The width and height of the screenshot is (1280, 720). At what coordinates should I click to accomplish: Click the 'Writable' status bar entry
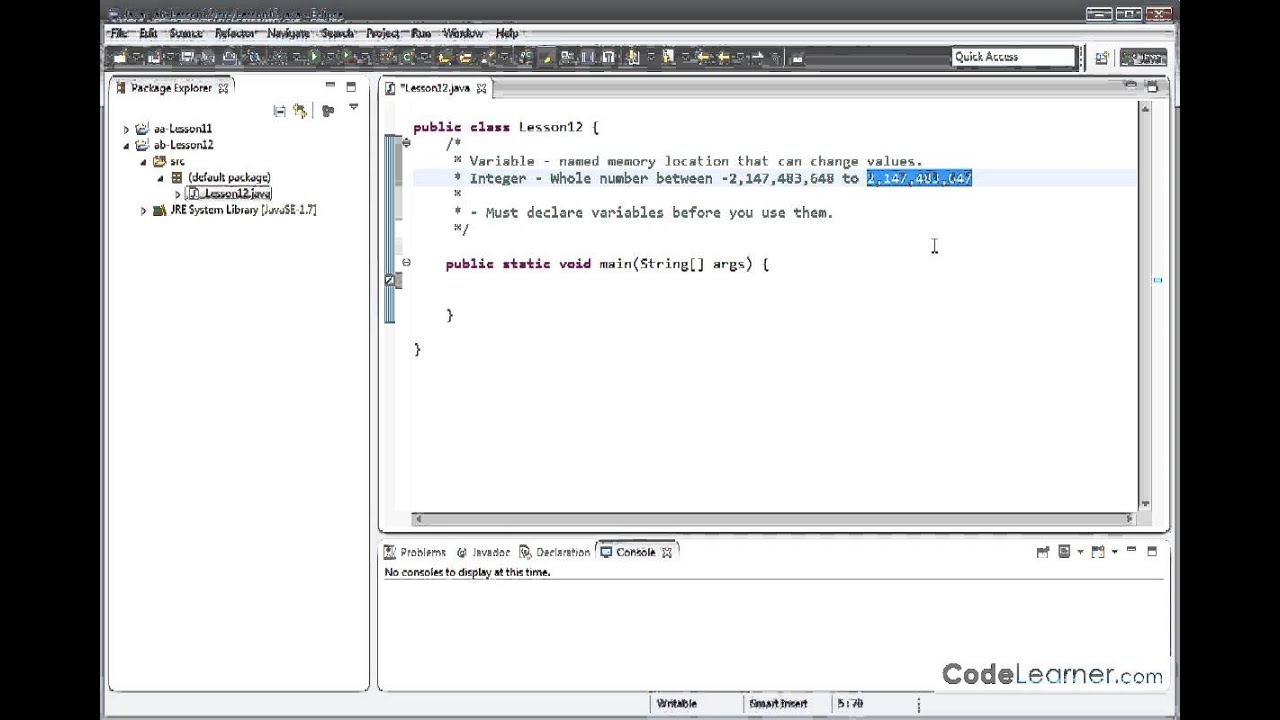pos(677,704)
